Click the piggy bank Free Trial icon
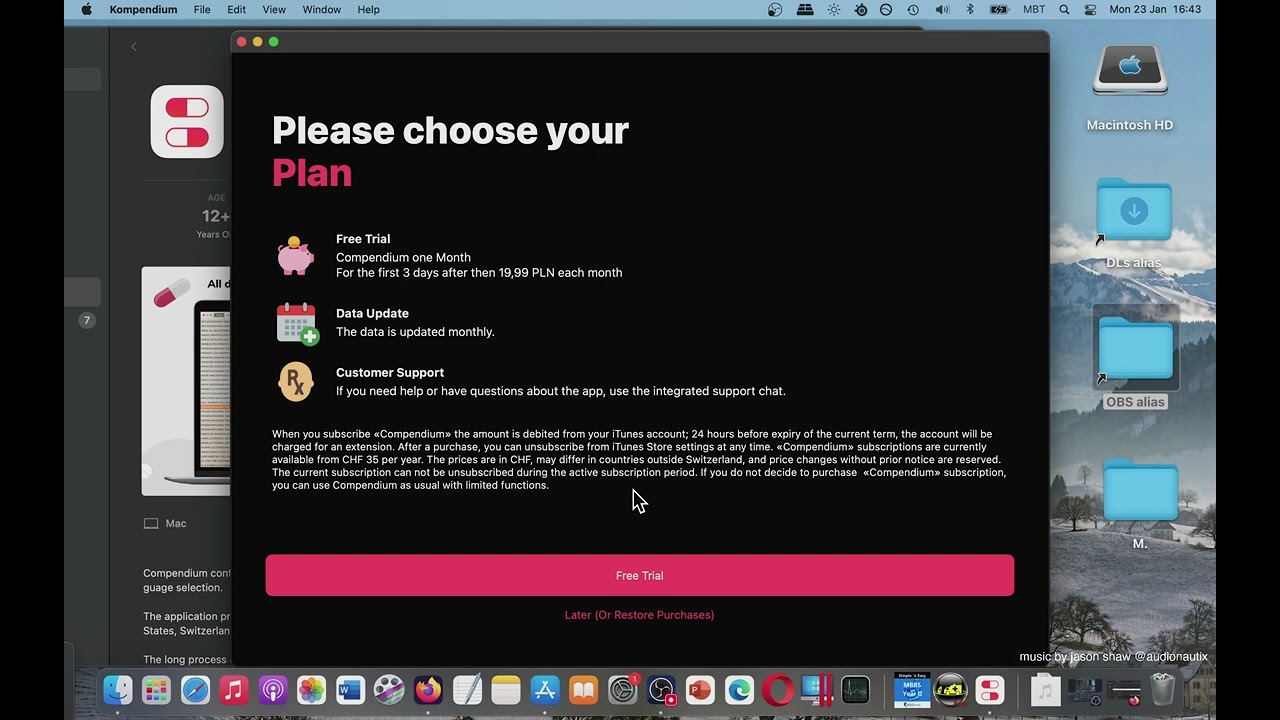The height and width of the screenshot is (720, 1280). tap(296, 256)
